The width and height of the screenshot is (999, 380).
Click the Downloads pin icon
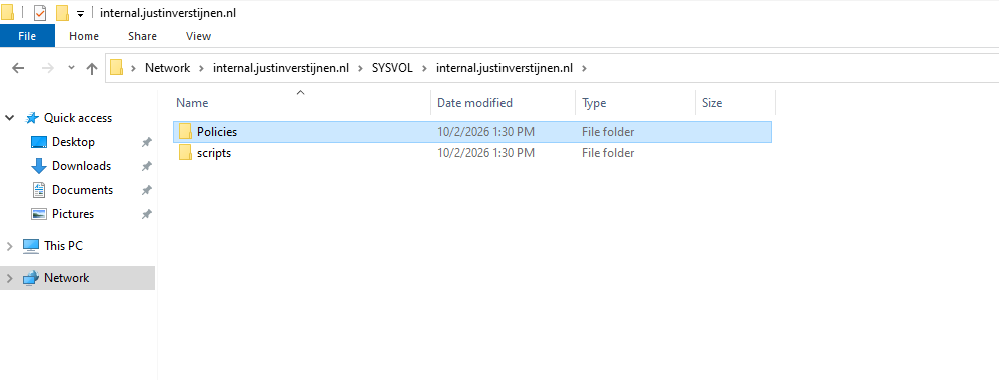(147, 166)
